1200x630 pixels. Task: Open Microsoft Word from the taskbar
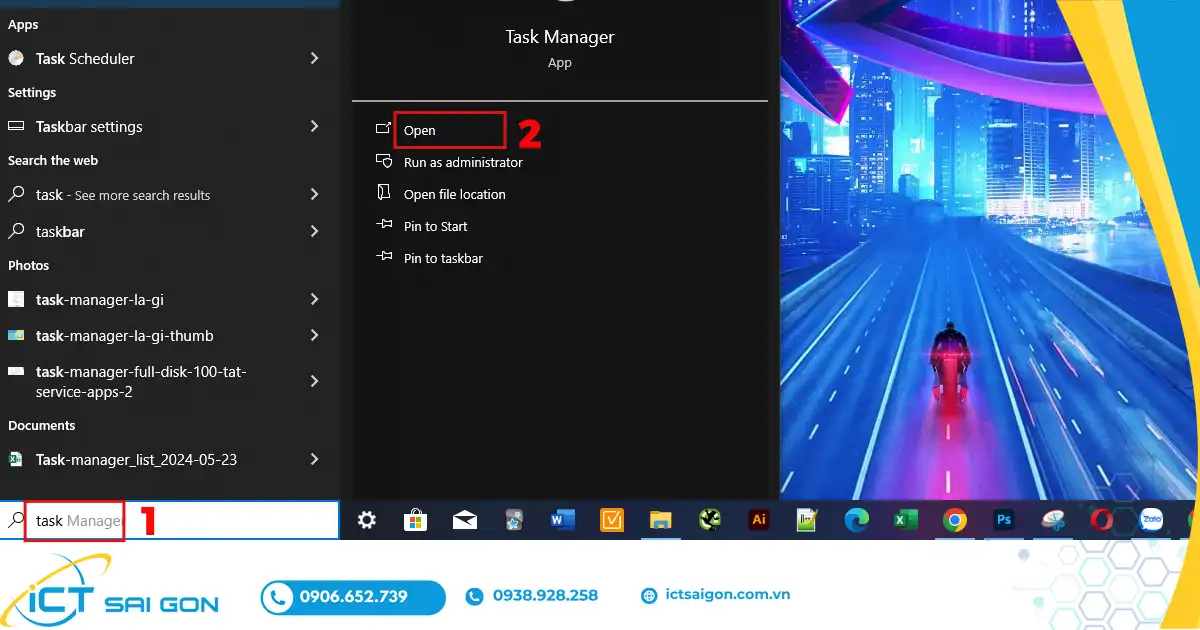tap(562, 520)
